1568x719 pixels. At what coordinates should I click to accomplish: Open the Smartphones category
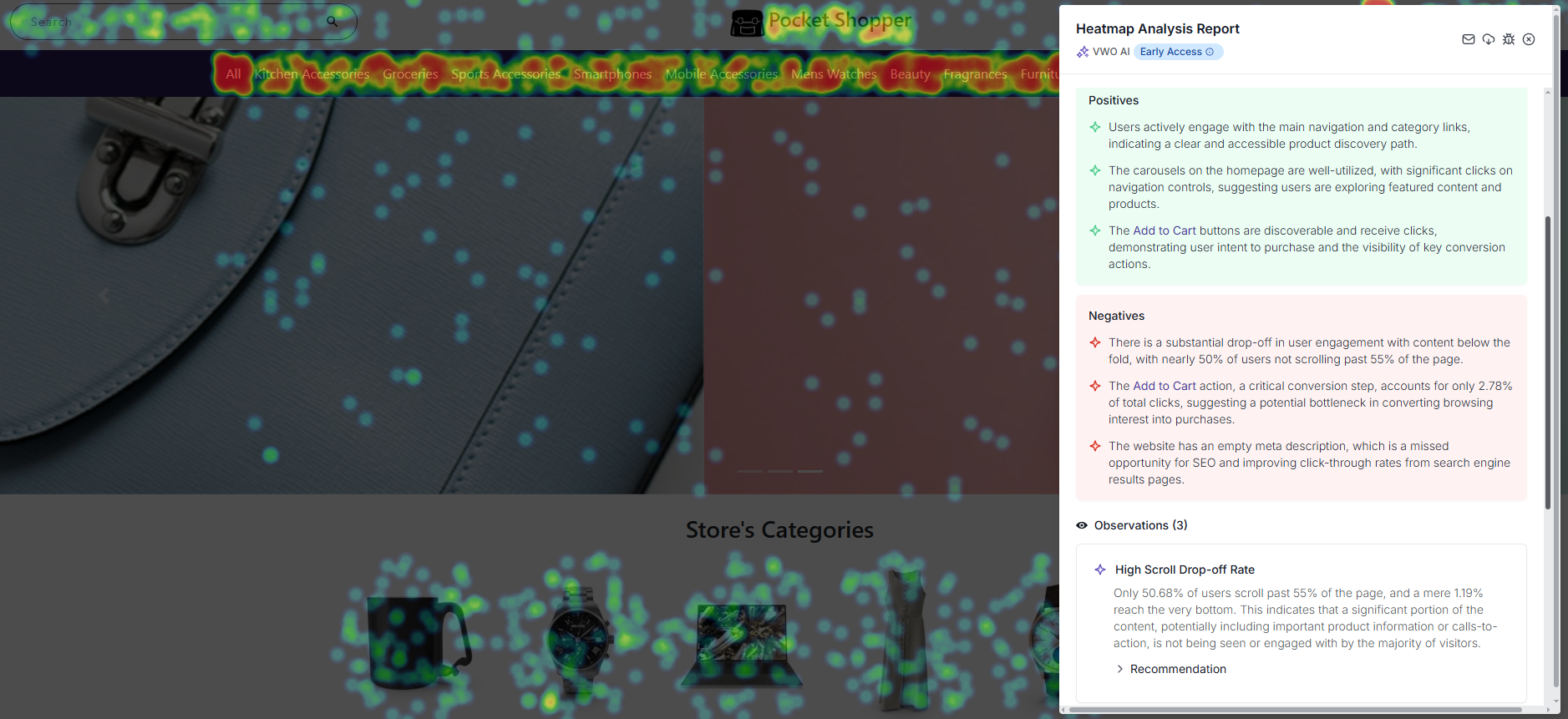(x=613, y=74)
